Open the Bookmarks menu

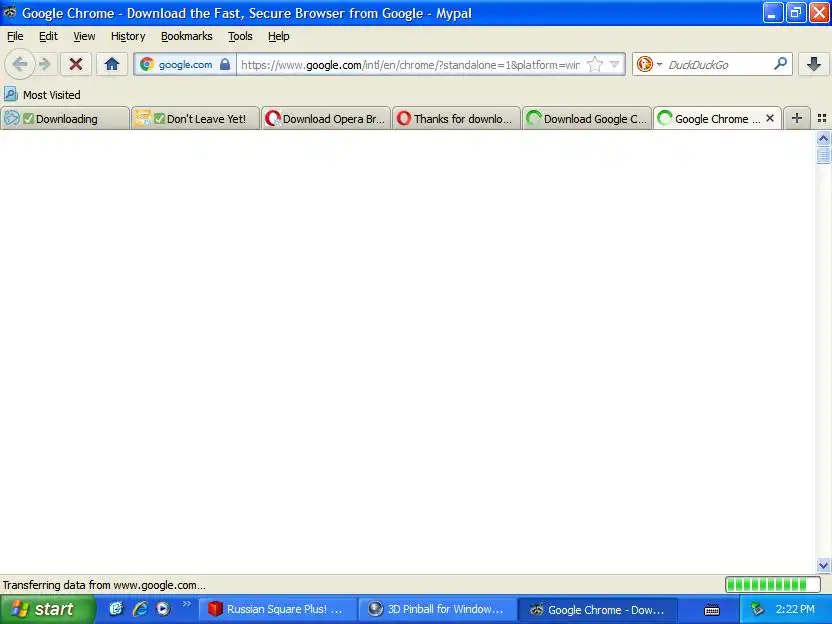[x=186, y=36]
